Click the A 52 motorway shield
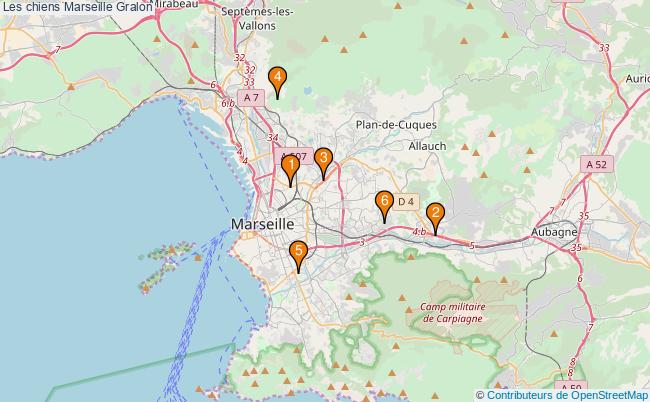The image size is (650, 402). point(596,164)
